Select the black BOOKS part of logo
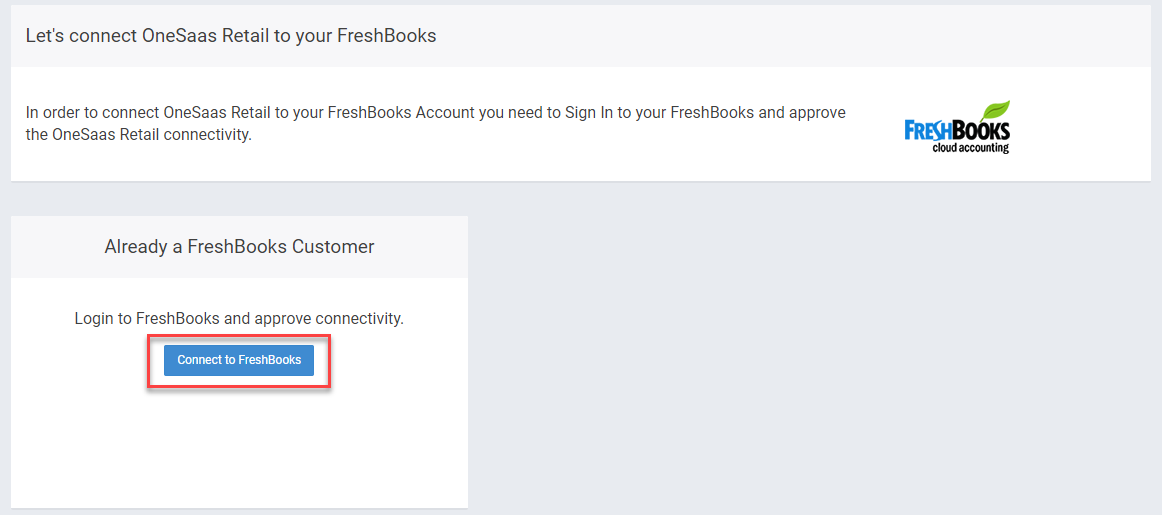Image resolution: width=1162 pixels, height=515 pixels. (x=982, y=132)
